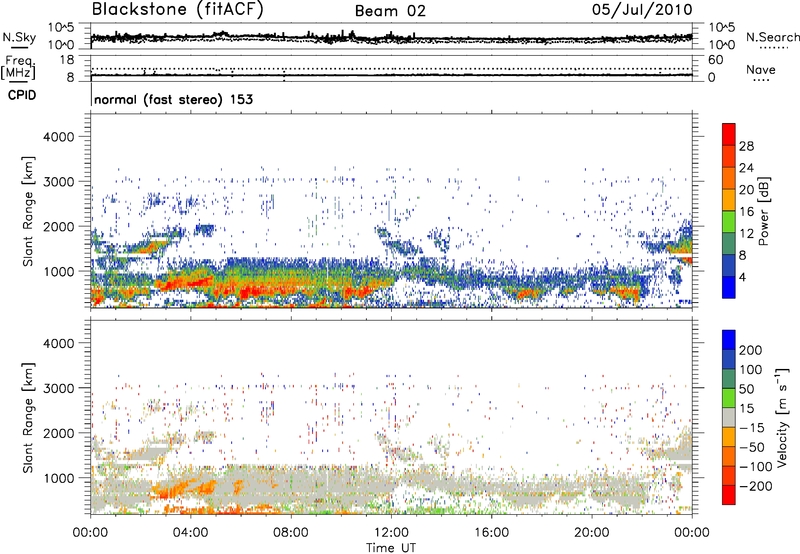Click the "CPID" row label
This screenshot has height=554, width=800.
pyautogui.click(x=22, y=95)
